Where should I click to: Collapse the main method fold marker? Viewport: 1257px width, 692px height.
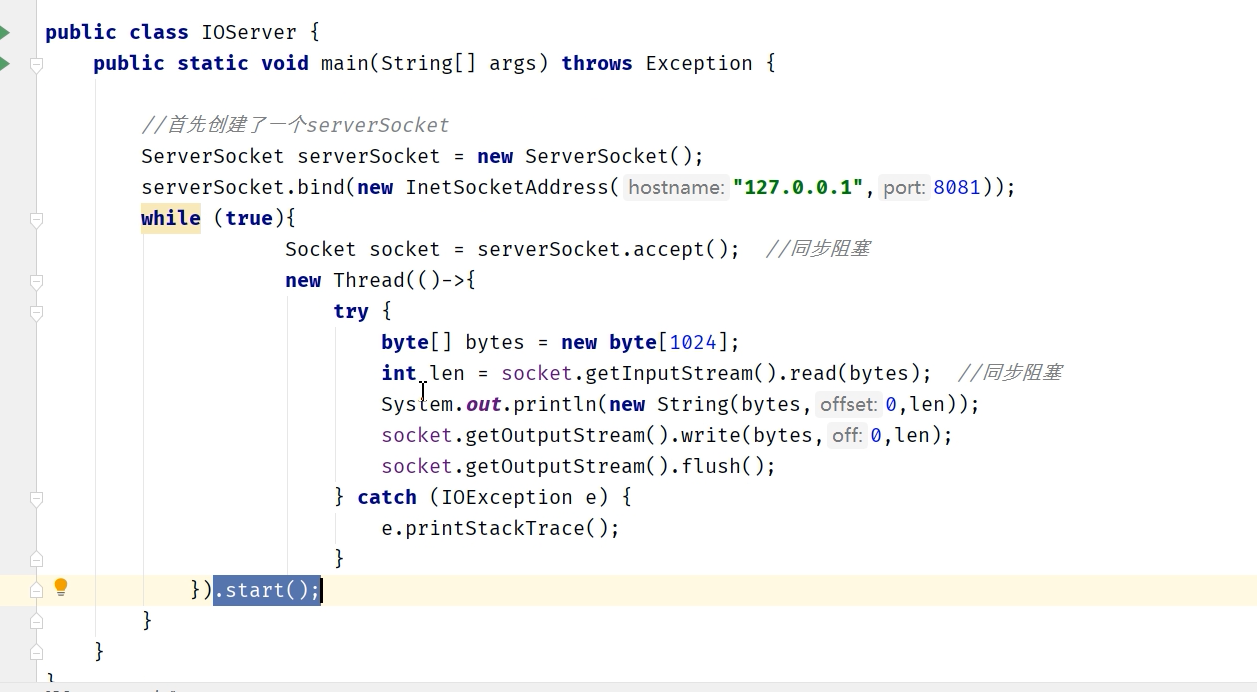36,65
